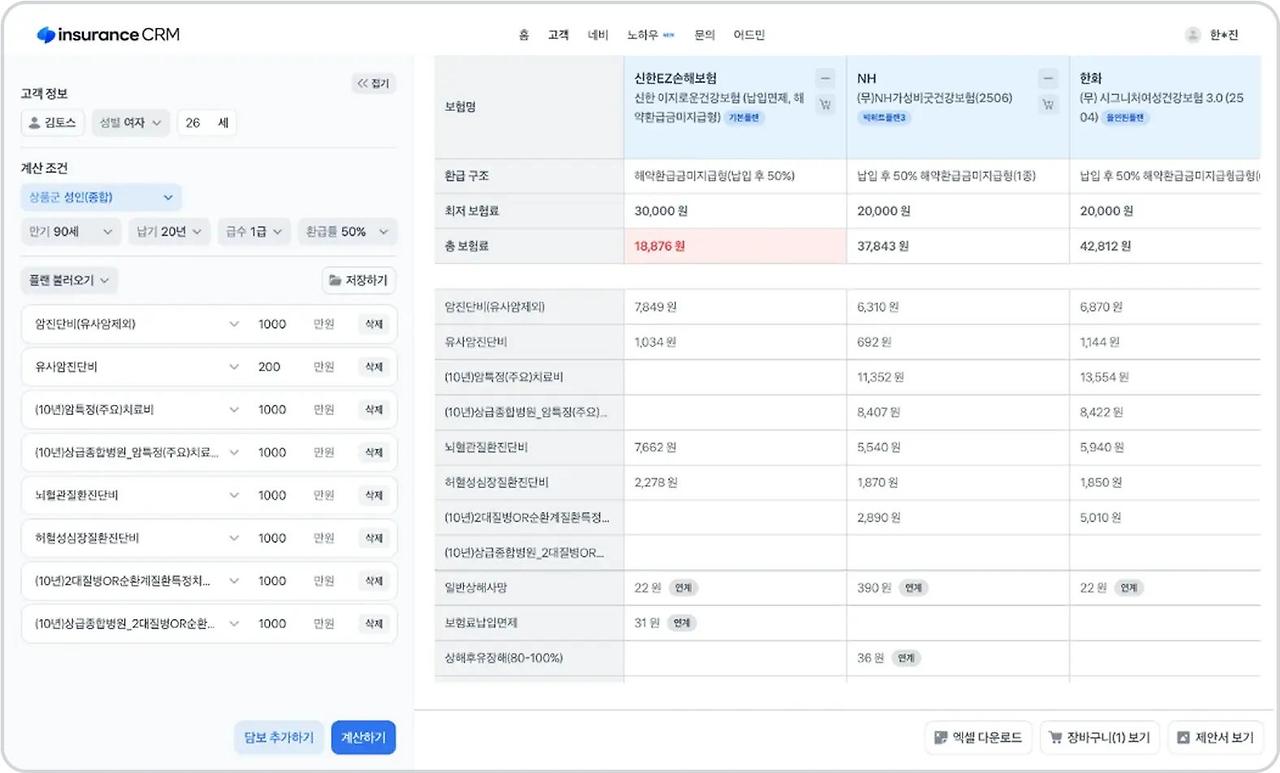Click 연계 badge beside 390 원
This screenshot has width=1280, height=773.
[x=913, y=588]
